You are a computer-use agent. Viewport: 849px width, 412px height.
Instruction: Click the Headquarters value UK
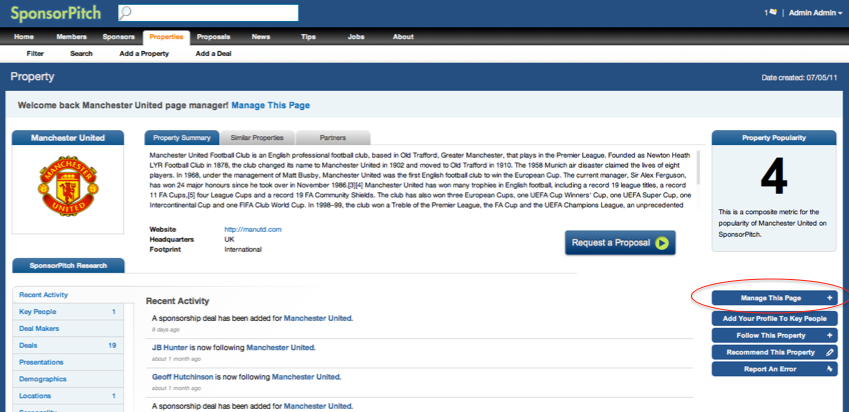point(229,239)
